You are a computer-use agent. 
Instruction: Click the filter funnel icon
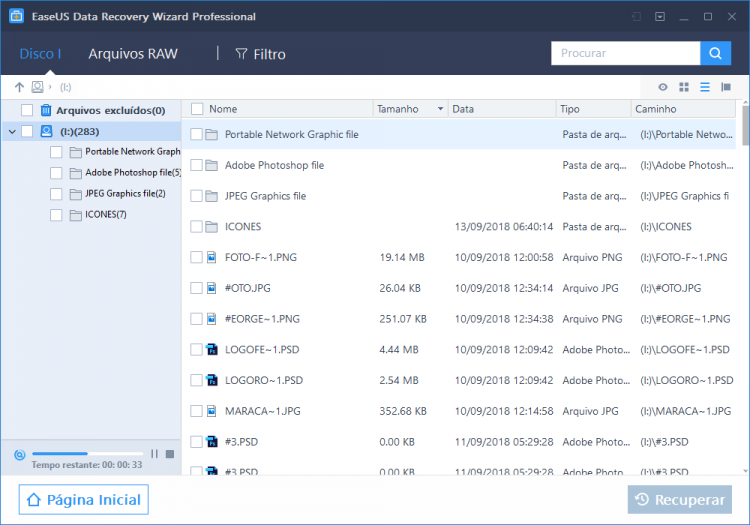tap(242, 54)
